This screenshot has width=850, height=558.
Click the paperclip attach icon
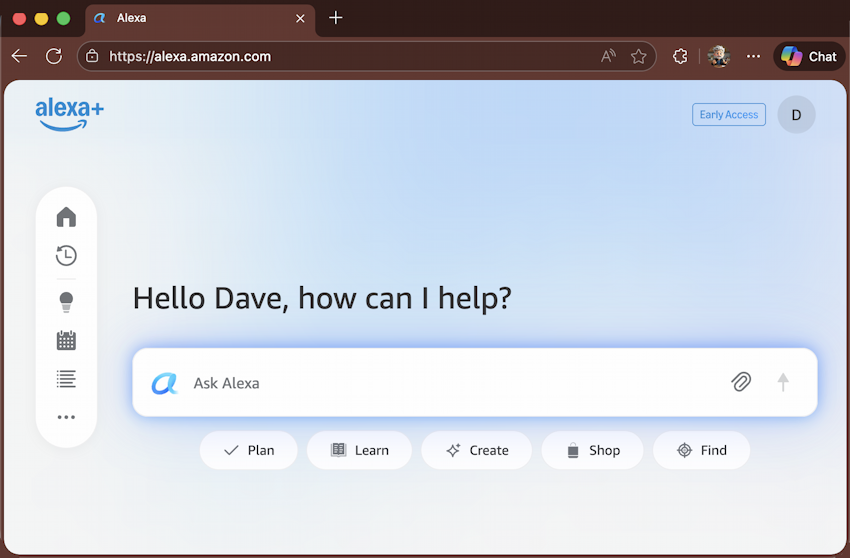point(741,382)
